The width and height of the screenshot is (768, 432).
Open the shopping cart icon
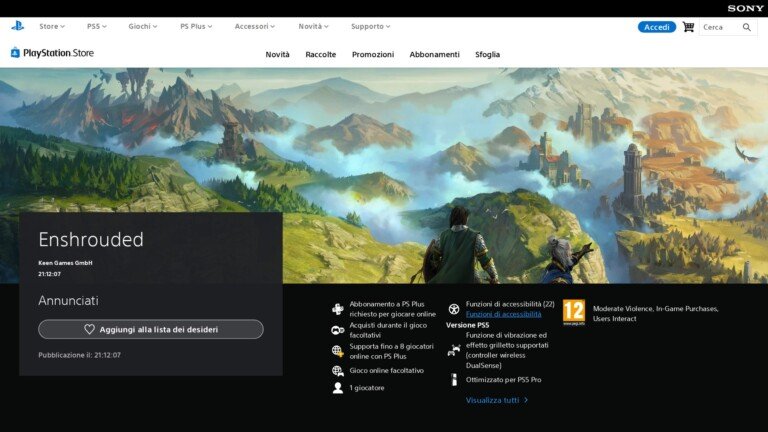coord(688,27)
